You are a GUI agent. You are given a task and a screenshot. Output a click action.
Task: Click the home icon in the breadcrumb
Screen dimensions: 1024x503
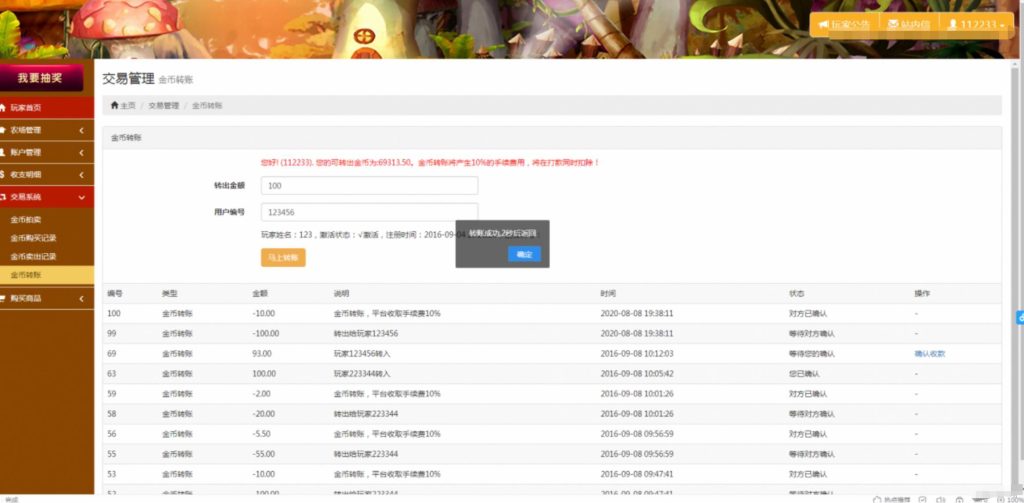pos(114,105)
